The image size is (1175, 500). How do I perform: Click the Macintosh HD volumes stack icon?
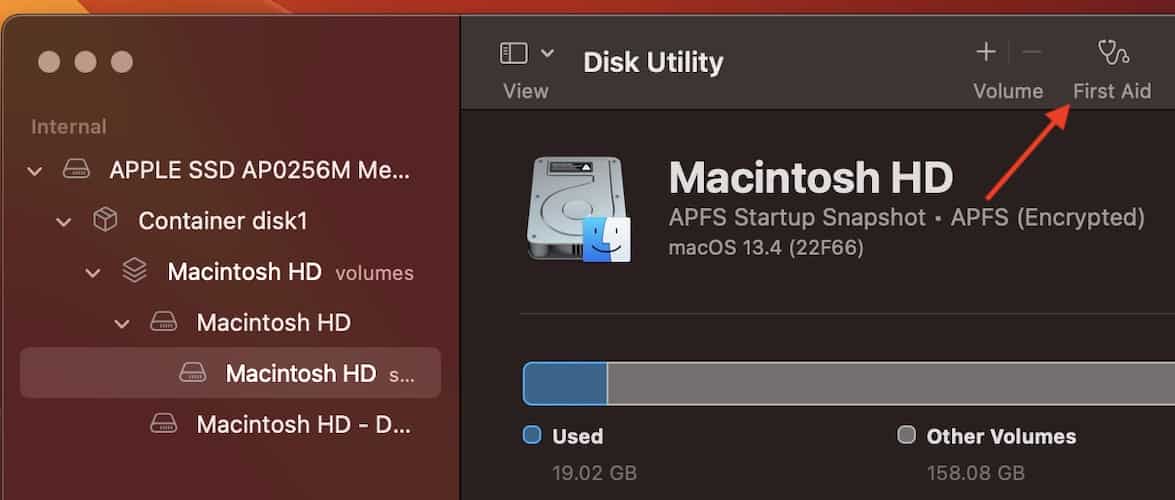click(134, 271)
